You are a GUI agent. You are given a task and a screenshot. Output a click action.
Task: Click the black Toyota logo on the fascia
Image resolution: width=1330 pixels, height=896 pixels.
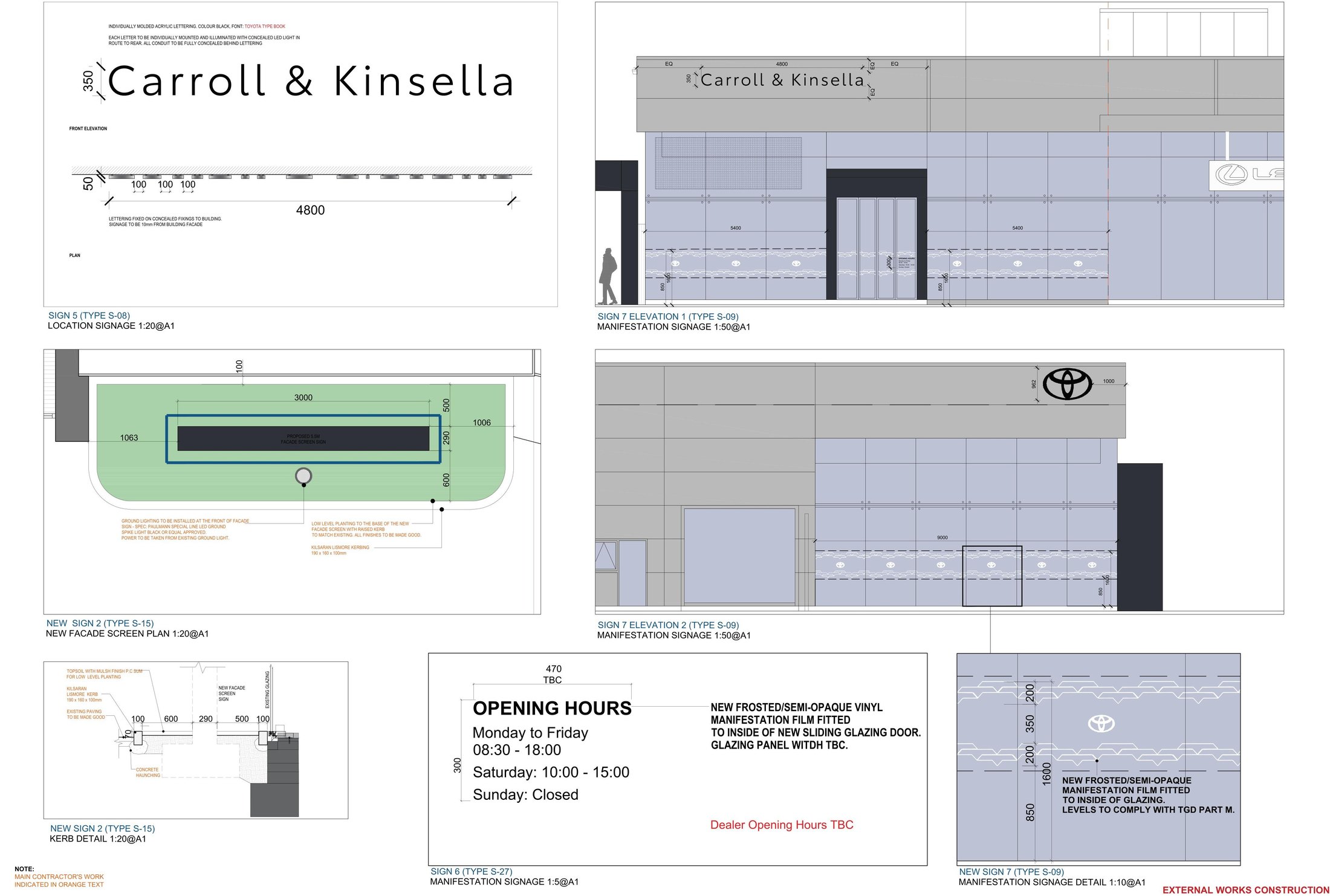click(1068, 384)
